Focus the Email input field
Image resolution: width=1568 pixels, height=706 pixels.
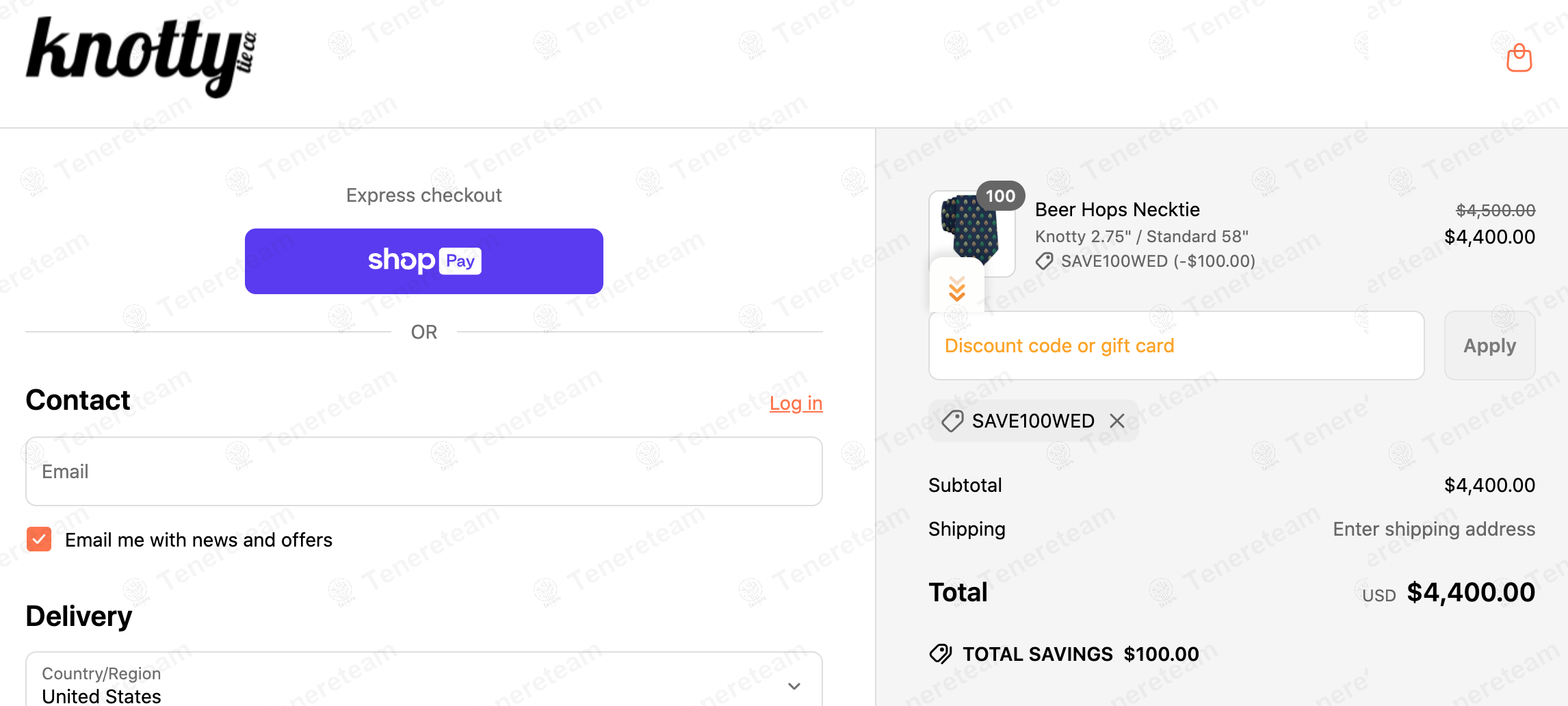(x=424, y=471)
